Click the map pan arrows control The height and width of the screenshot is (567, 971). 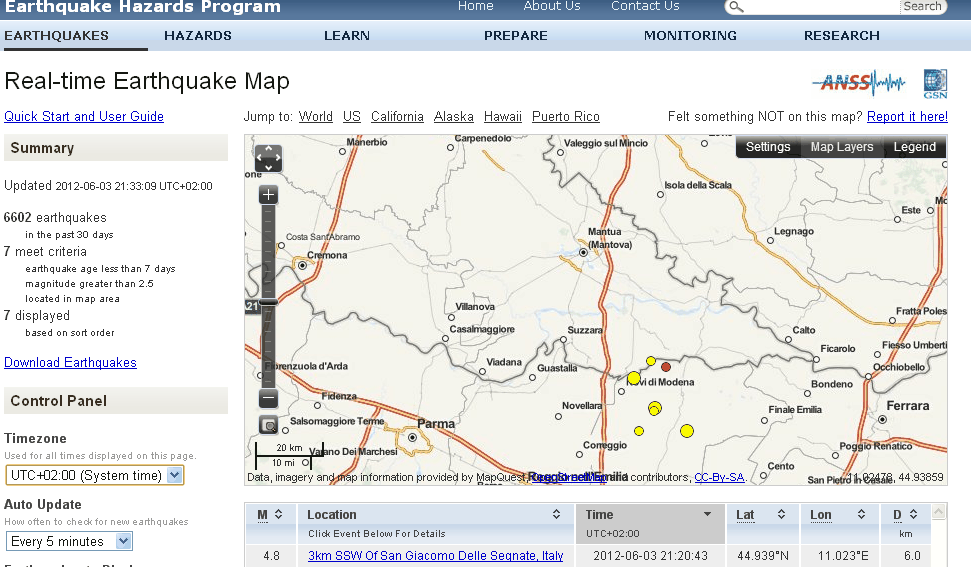pyautogui.click(x=269, y=158)
